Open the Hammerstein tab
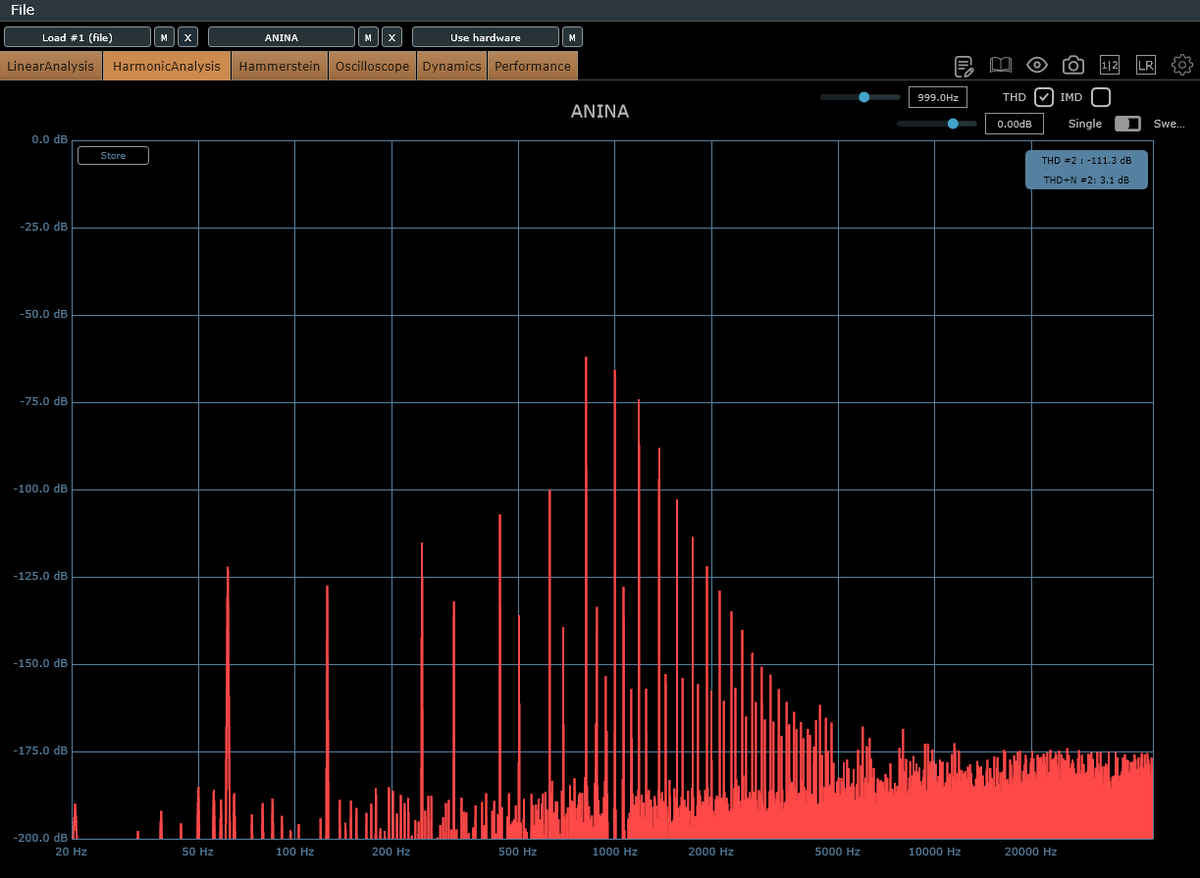Image resolution: width=1200 pixels, height=878 pixels. pos(279,66)
